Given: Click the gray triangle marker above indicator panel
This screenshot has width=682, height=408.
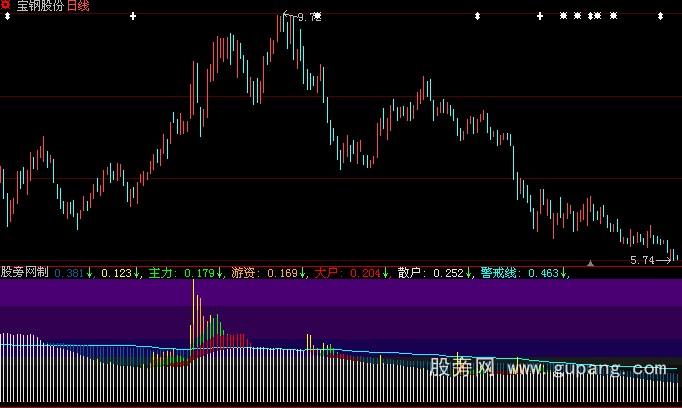Looking at the screenshot, I should tap(590, 263).
